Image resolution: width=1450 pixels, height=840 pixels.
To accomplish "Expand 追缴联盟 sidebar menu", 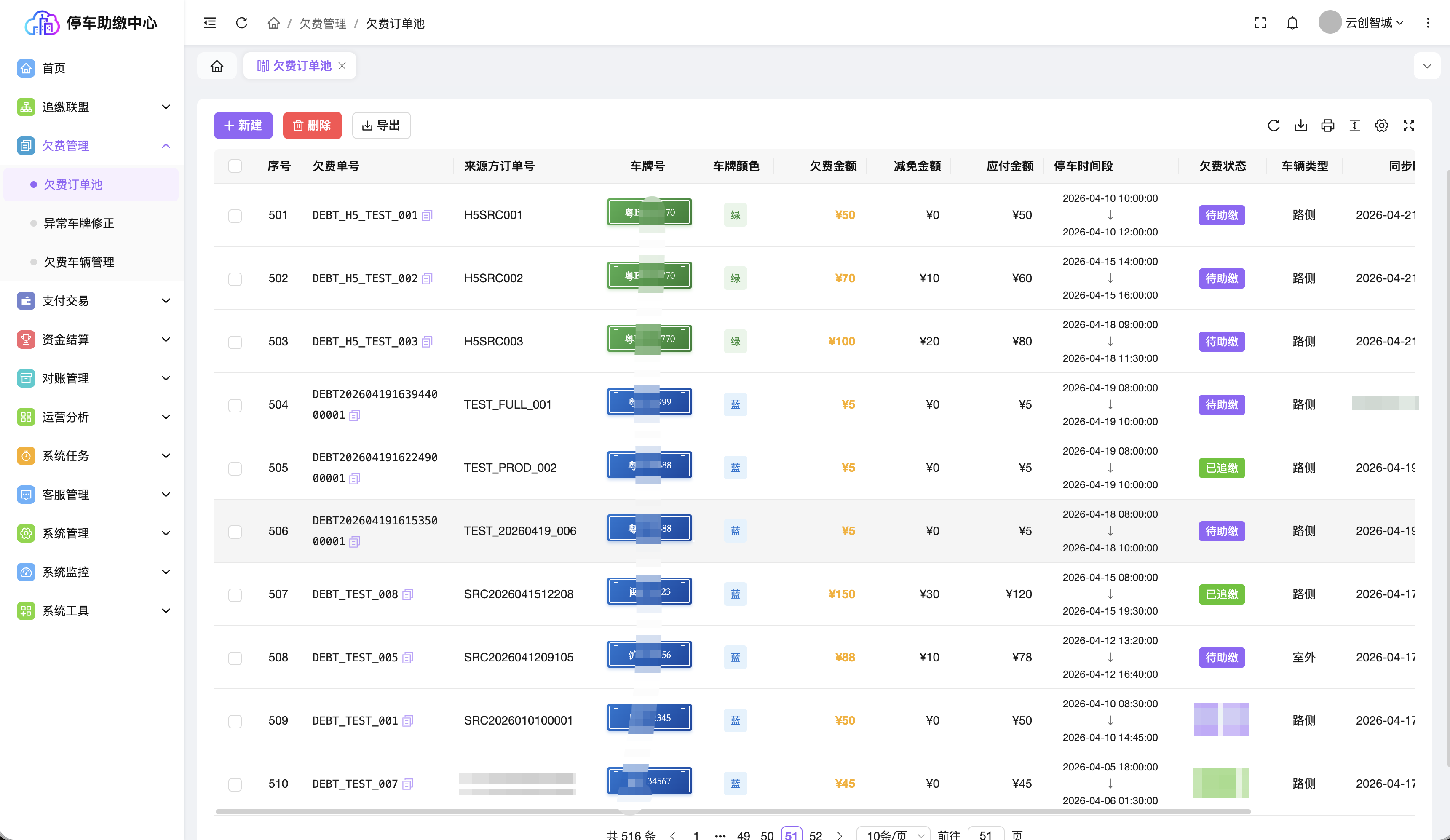I will [92, 107].
